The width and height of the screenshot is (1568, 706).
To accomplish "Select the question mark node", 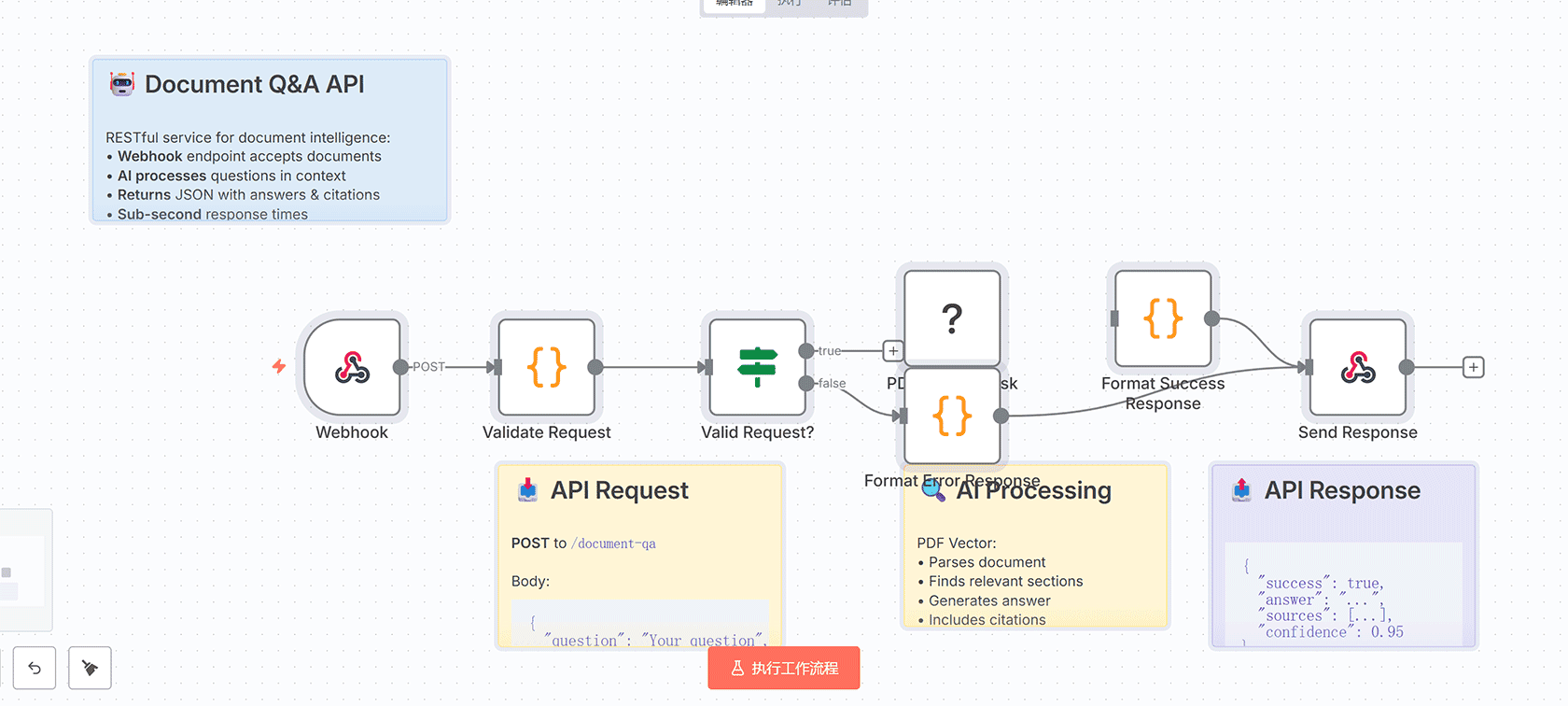I will (952, 318).
